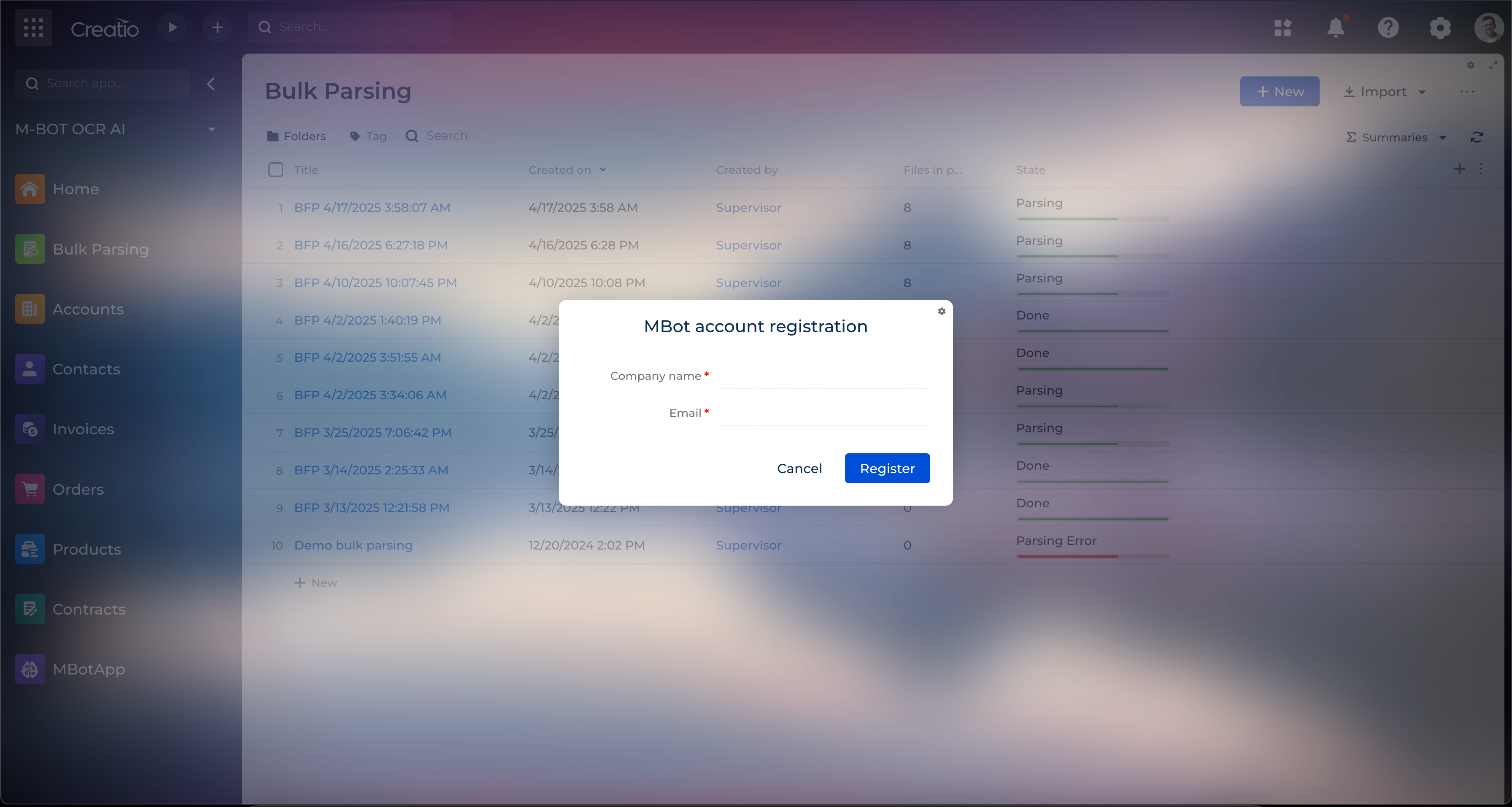
Task: Sort by Created on column arrow
Action: (x=603, y=169)
